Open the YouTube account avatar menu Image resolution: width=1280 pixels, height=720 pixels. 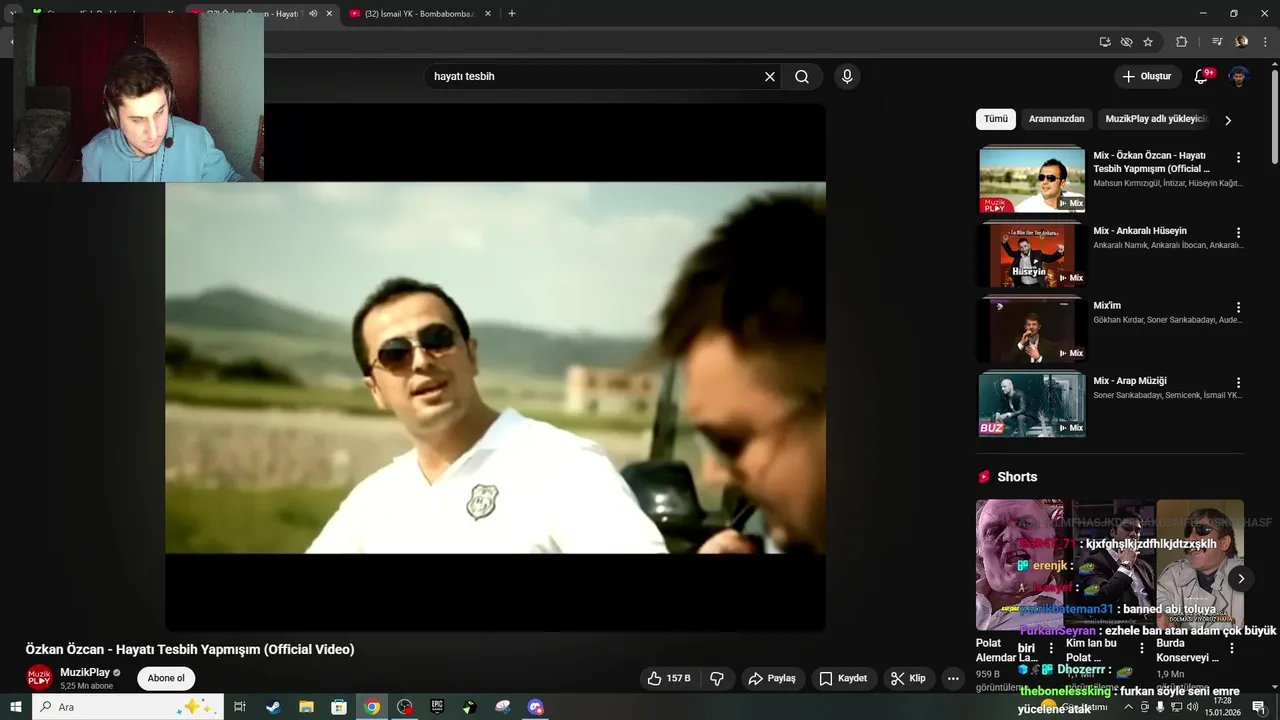pyautogui.click(x=1239, y=77)
